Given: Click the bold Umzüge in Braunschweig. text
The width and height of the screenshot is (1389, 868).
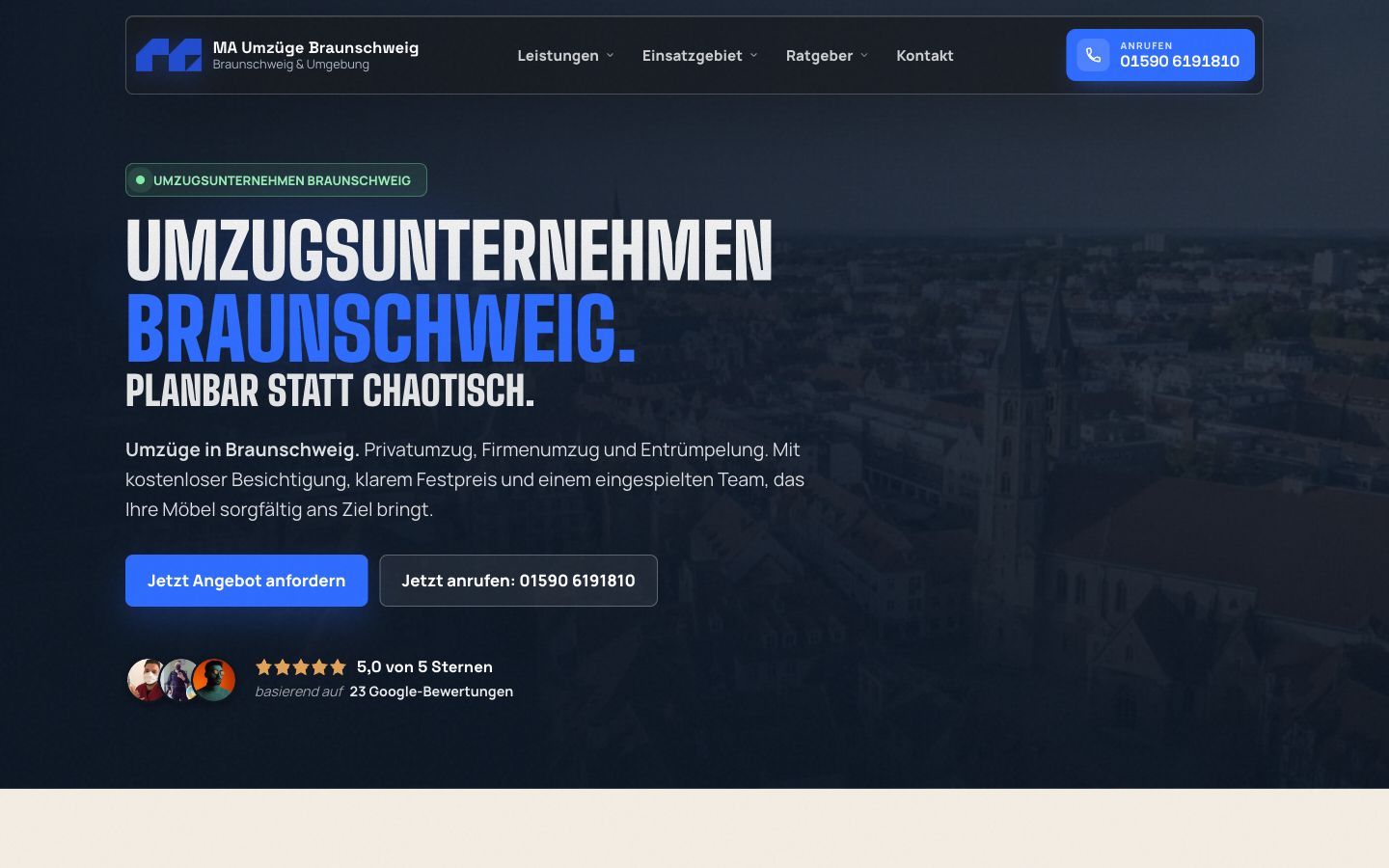Looking at the screenshot, I should 242,449.
